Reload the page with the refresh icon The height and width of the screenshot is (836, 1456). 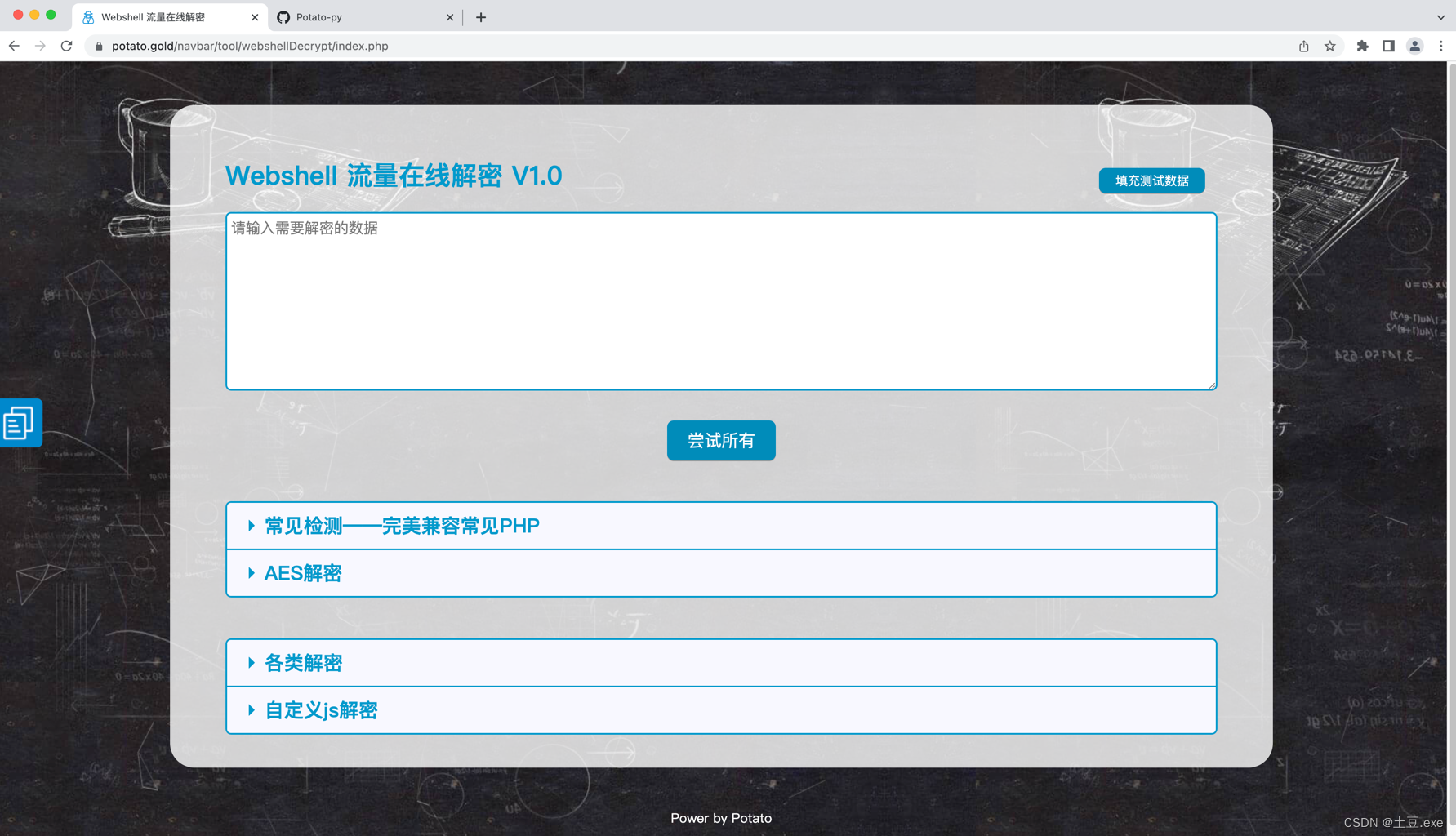click(67, 46)
